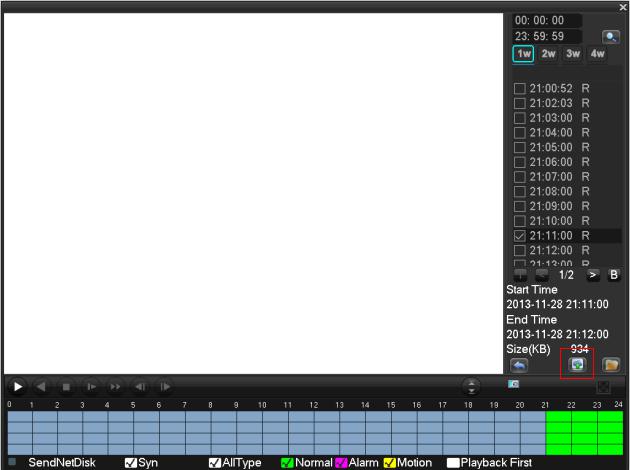Viewport: 630px width, 470px height.
Task: Stop playback with the square button
Action: point(66,387)
